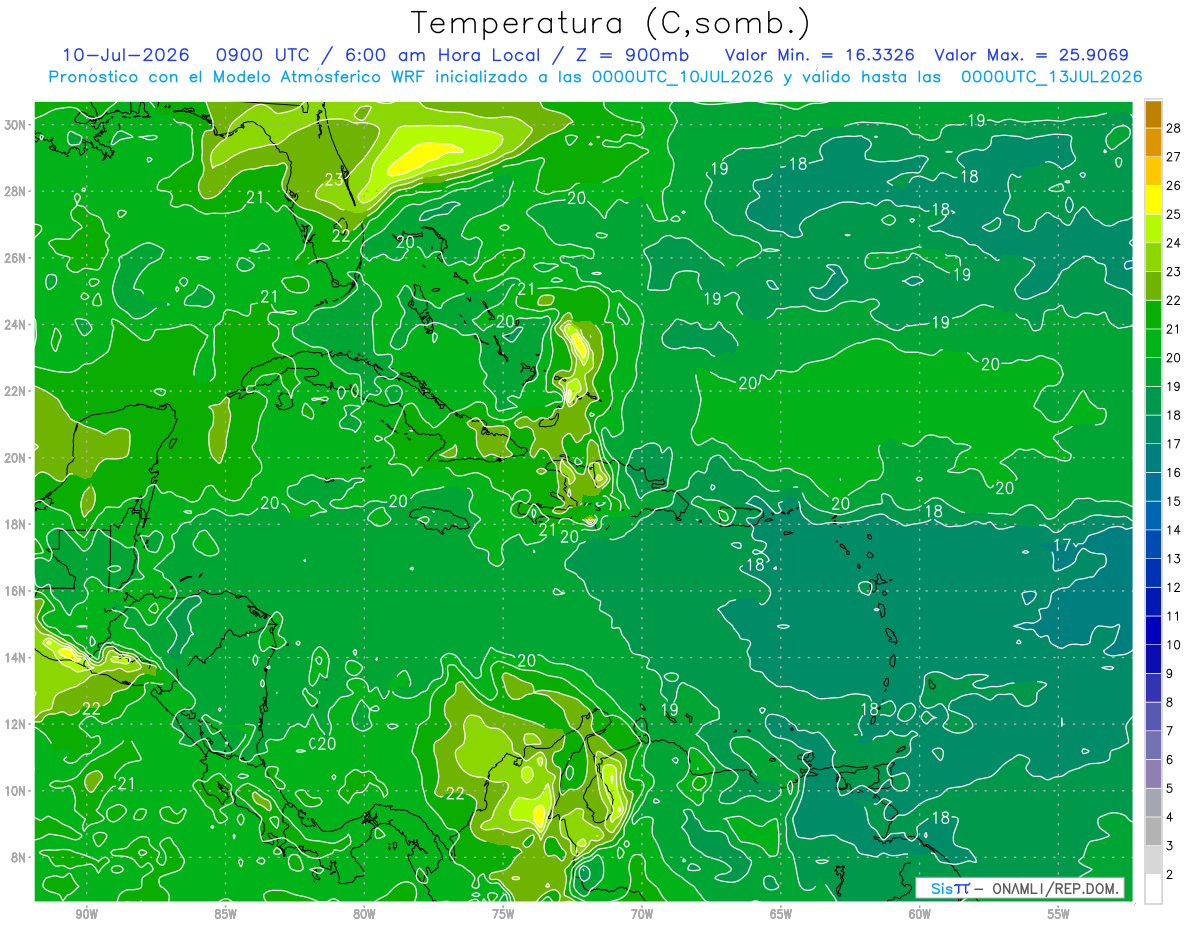Click the '20N' latitude axis label
The height and width of the screenshot is (927, 1200).
coord(17,458)
